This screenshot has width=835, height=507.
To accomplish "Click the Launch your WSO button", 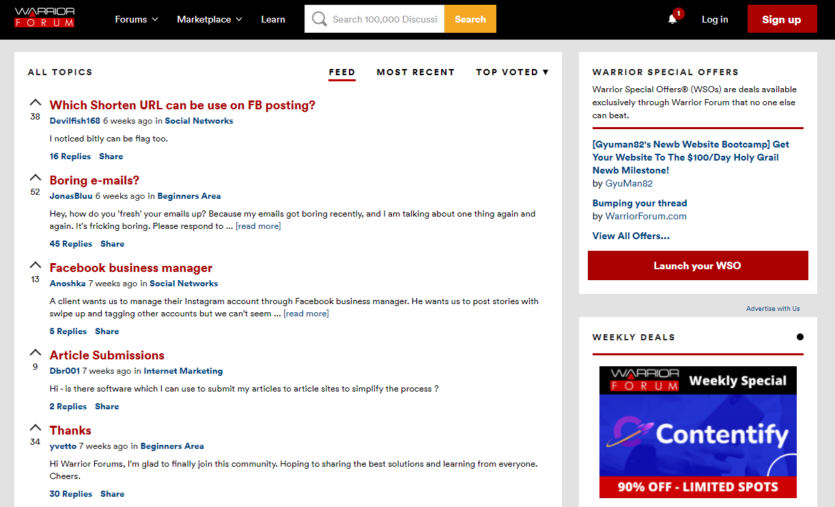I will [x=698, y=265].
